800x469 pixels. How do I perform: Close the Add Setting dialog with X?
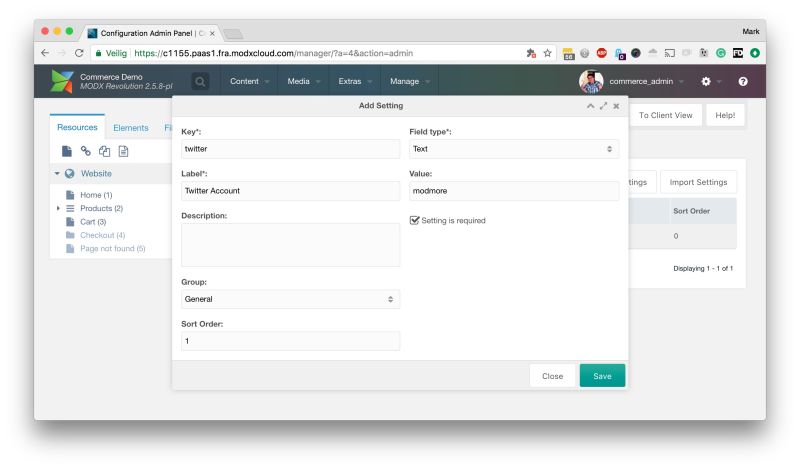616,106
